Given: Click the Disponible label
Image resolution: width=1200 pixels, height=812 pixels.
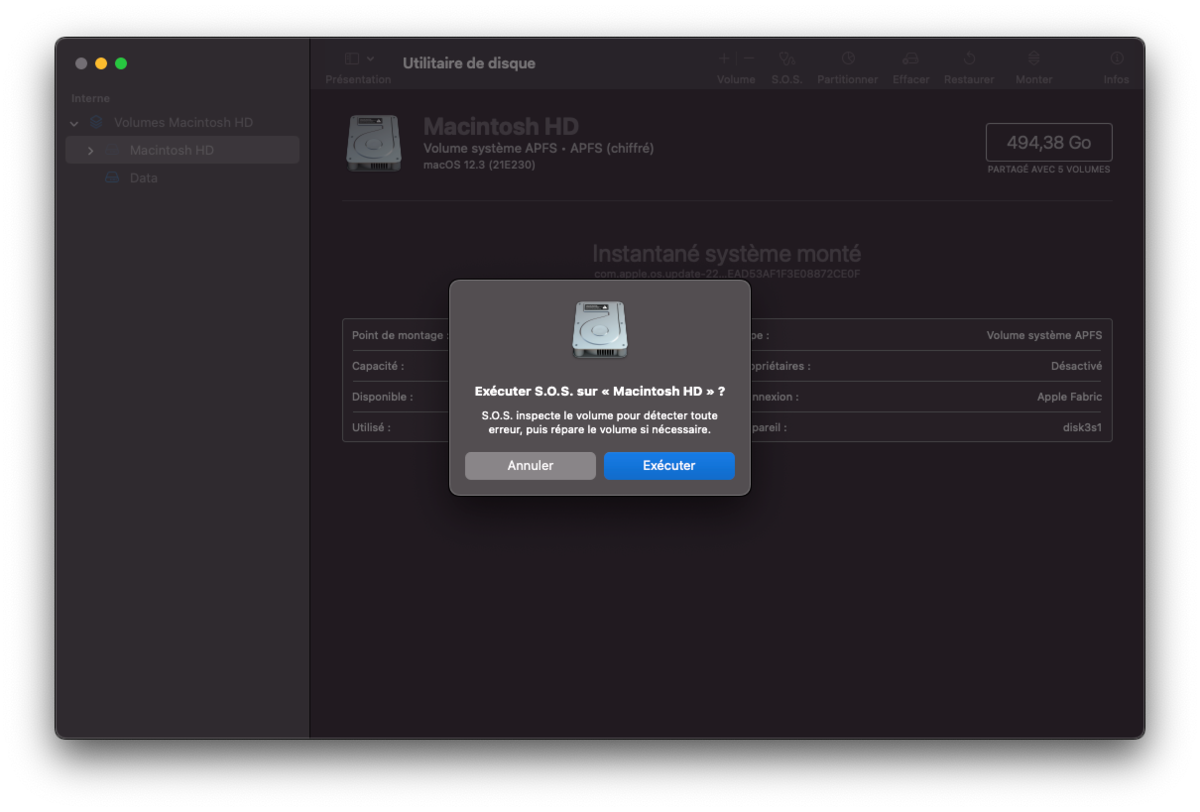Looking at the screenshot, I should [382, 397].
